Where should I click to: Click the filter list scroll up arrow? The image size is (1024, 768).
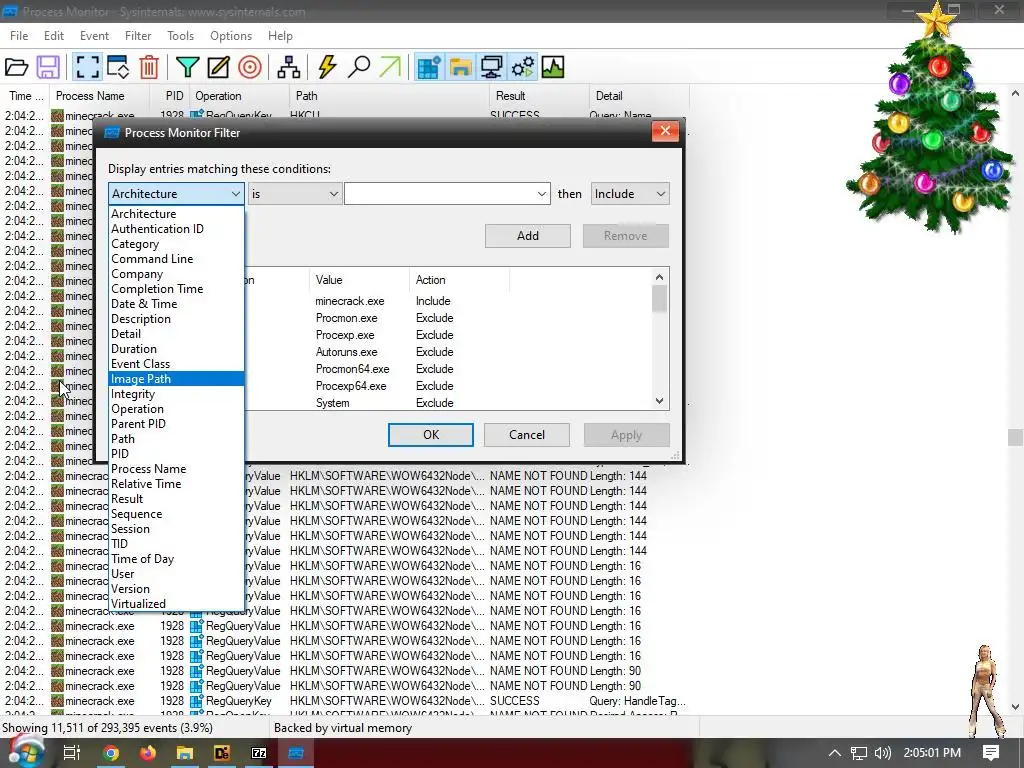[x=660, y=278]
